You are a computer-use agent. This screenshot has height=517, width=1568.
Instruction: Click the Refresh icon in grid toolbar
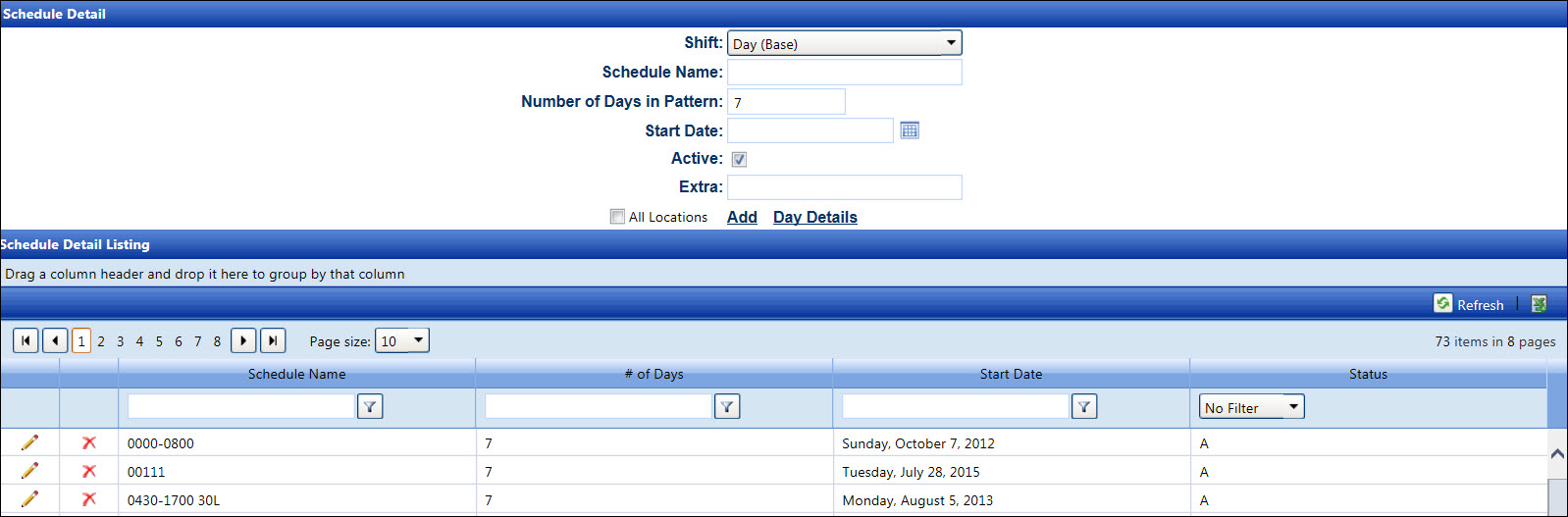1442,304
